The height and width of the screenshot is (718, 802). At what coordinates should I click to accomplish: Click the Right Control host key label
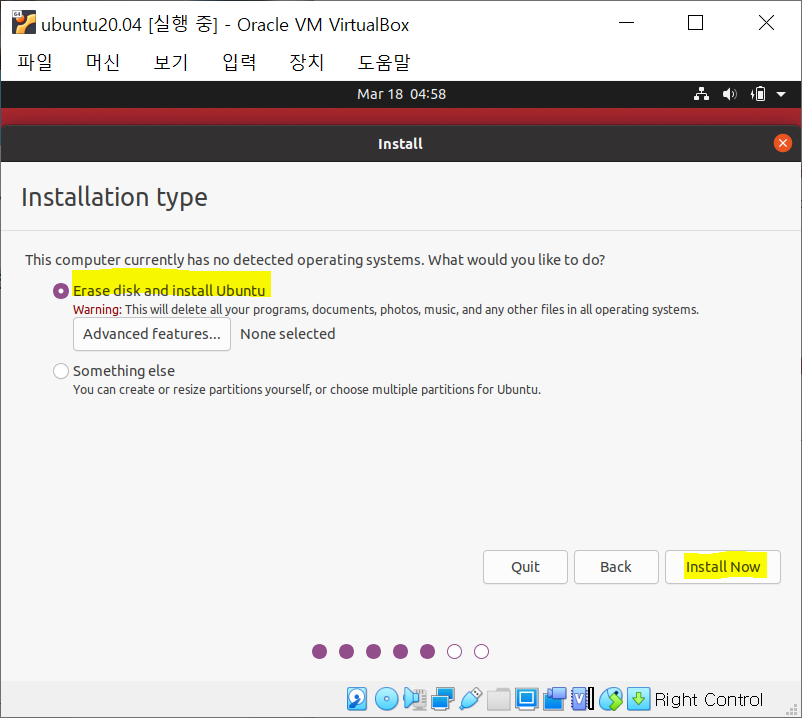(708, 699)
